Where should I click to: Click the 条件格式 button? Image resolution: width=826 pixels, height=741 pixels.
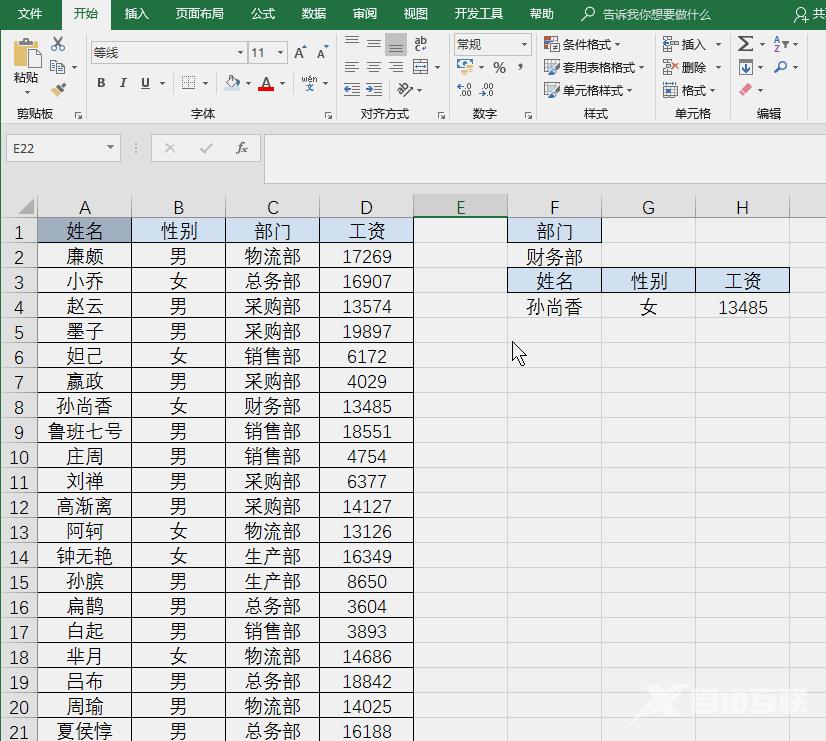(583, 44)
